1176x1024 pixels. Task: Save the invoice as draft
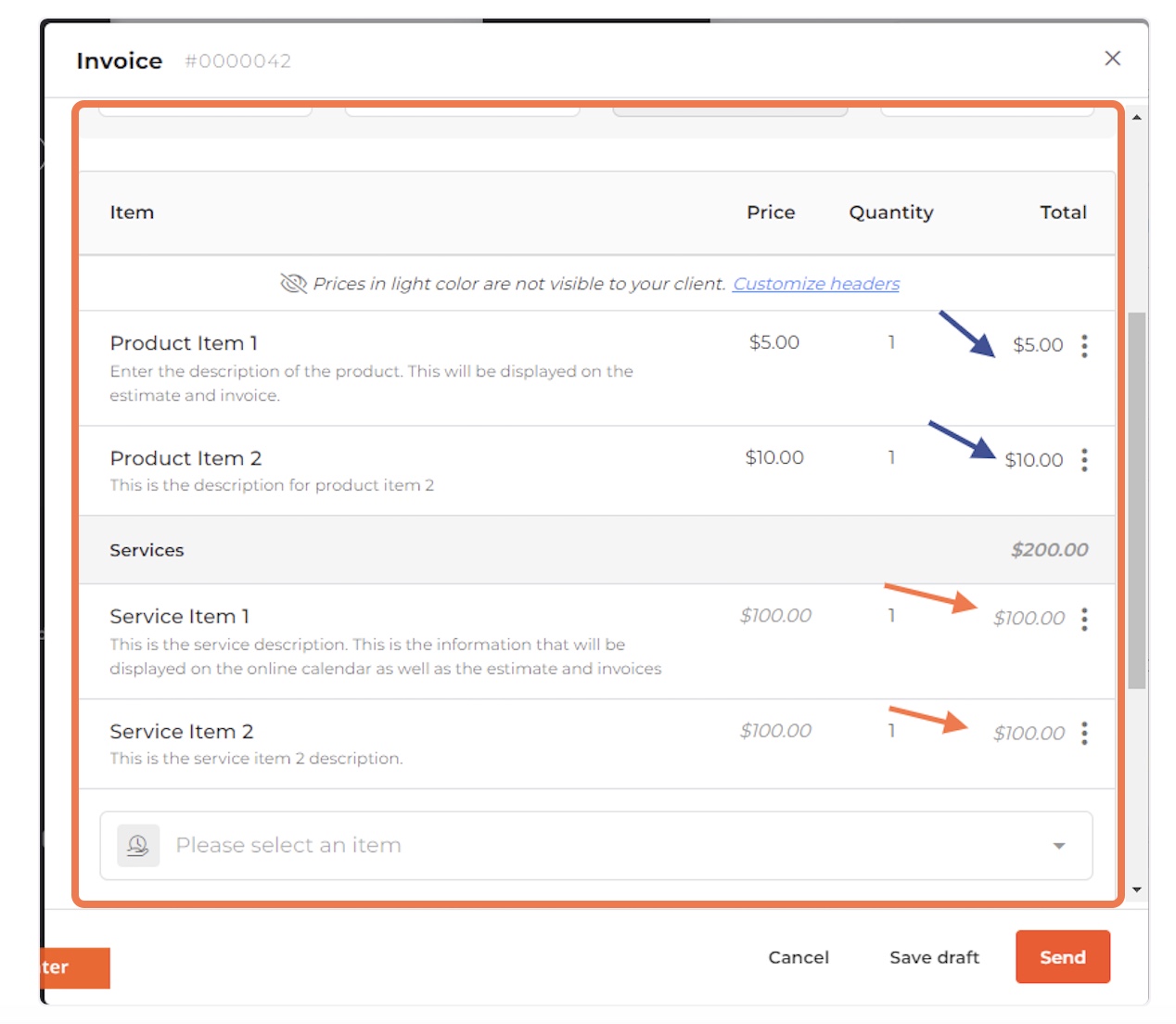pos(934,957)
